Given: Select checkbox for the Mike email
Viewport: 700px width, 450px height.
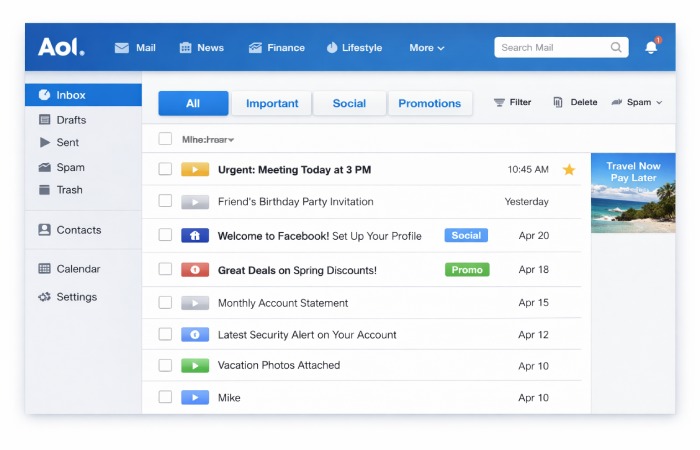Looking at the screenshot, I should (x=165, y=396).
